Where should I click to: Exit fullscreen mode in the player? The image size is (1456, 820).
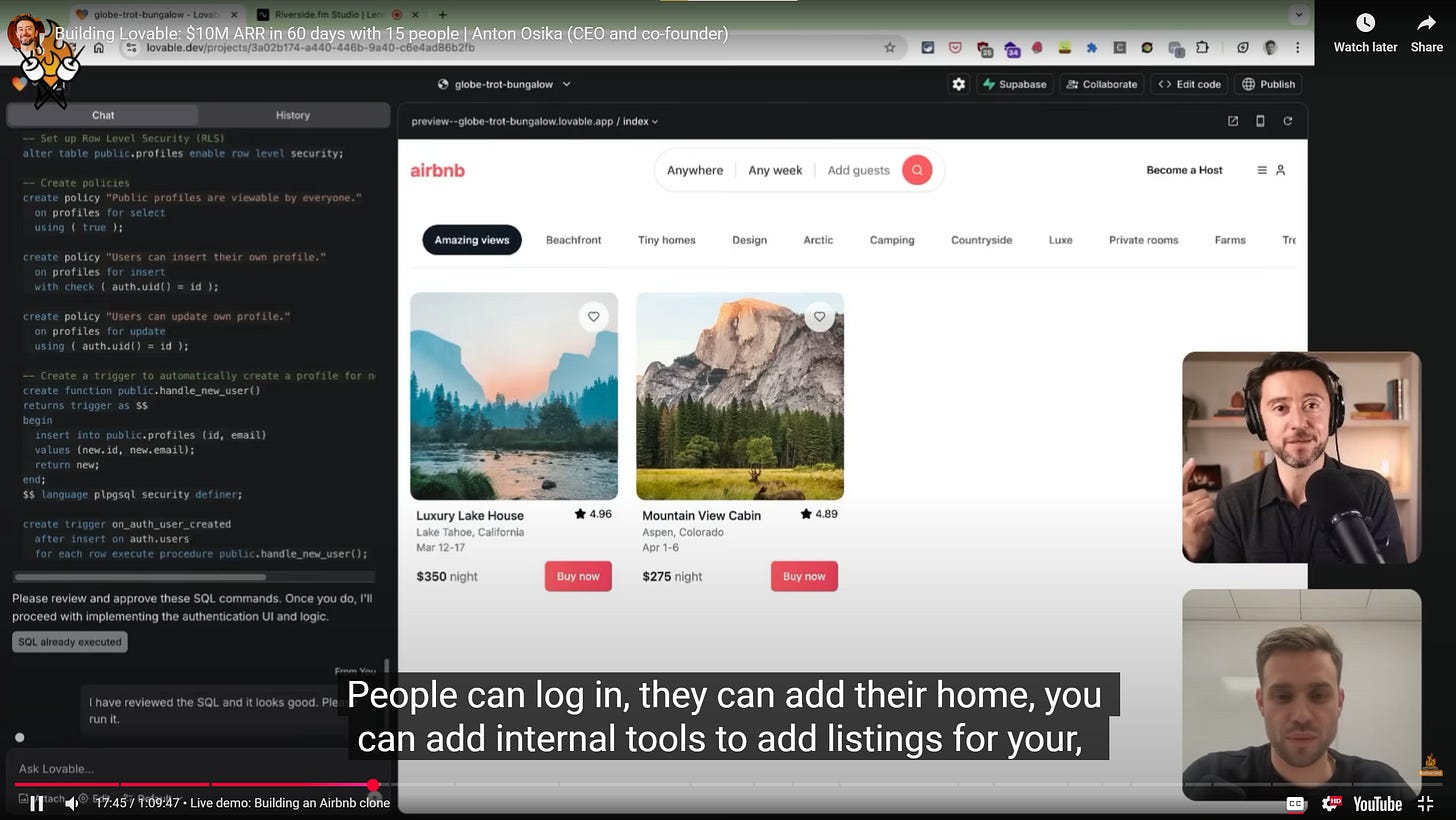click(1426, 803)
